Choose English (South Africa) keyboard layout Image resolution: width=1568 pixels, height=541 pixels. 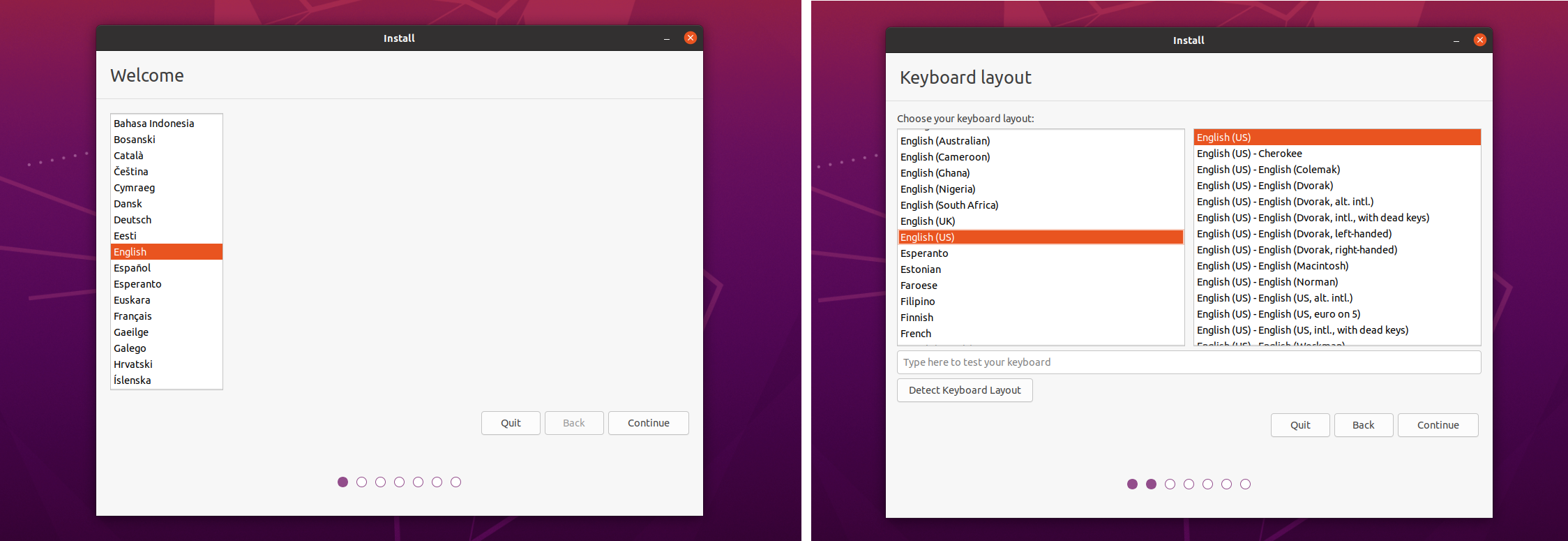pyautogui.click(x=1041, y=205)
